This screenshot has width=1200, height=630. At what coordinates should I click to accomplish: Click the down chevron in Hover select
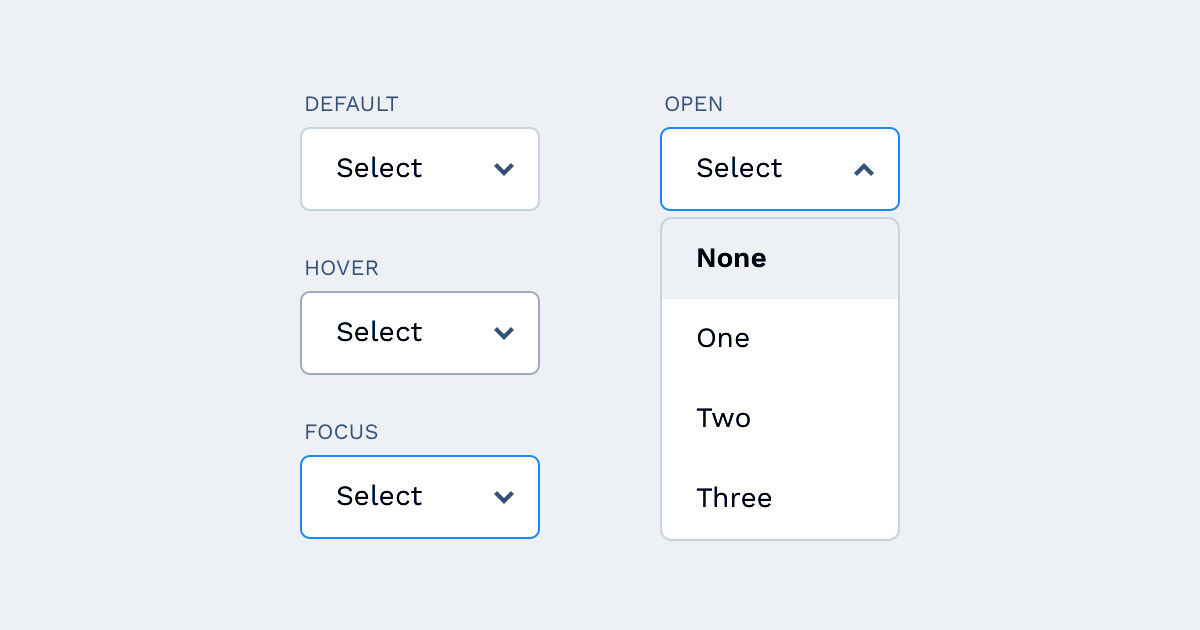point(504,333)
